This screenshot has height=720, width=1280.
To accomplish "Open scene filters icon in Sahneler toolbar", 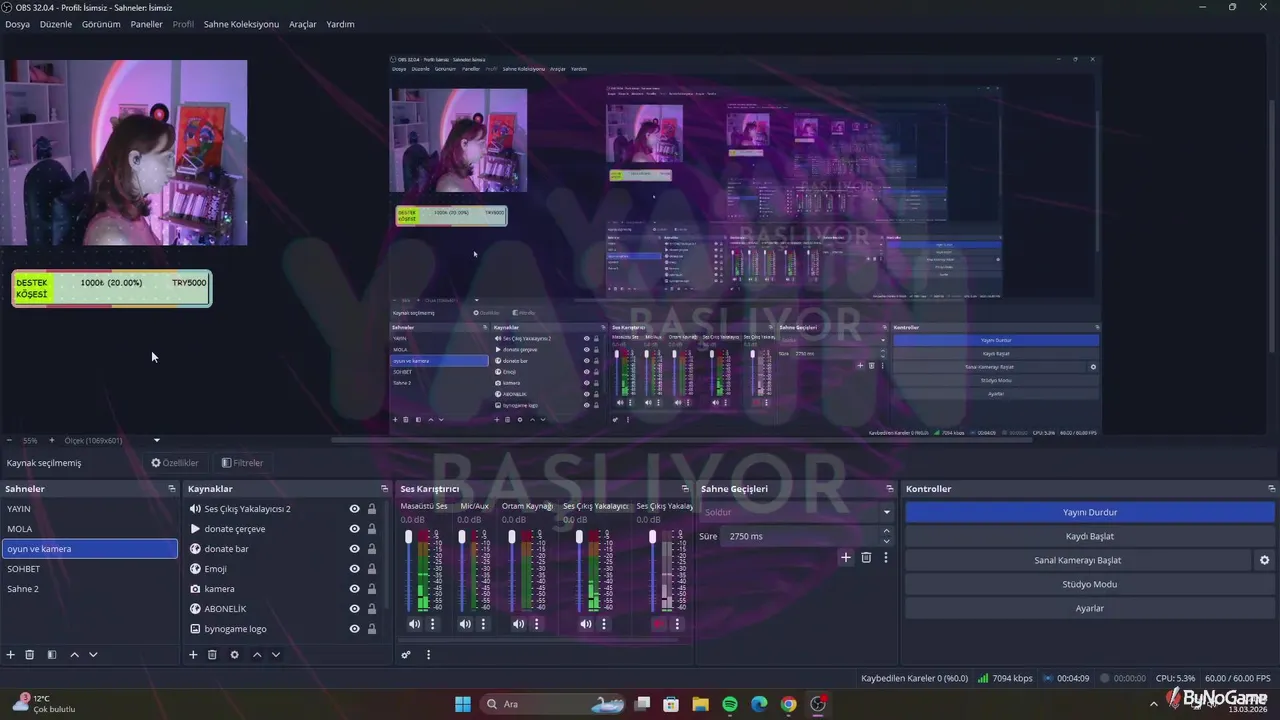I will click(x=52, y=655).
